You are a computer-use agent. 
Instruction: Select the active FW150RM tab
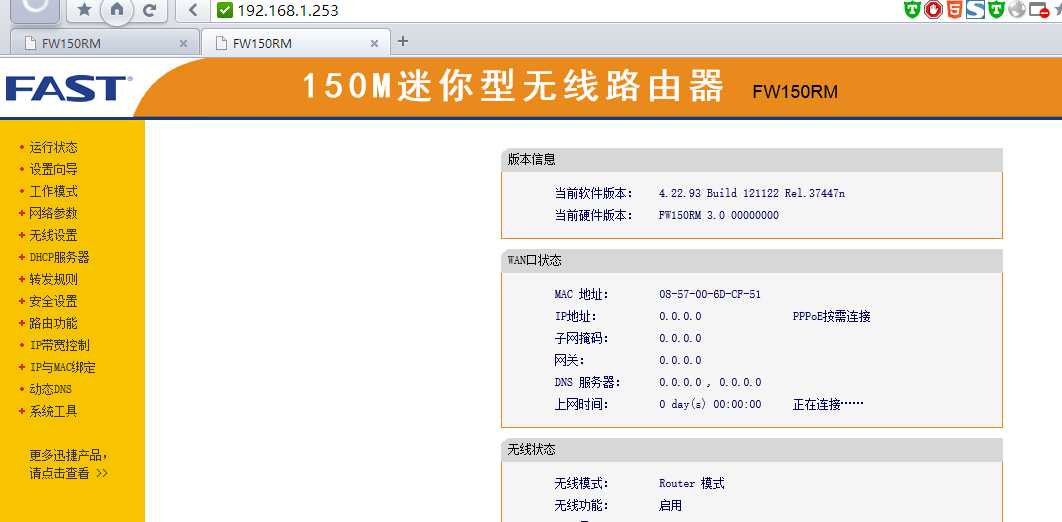click(296, 43)
